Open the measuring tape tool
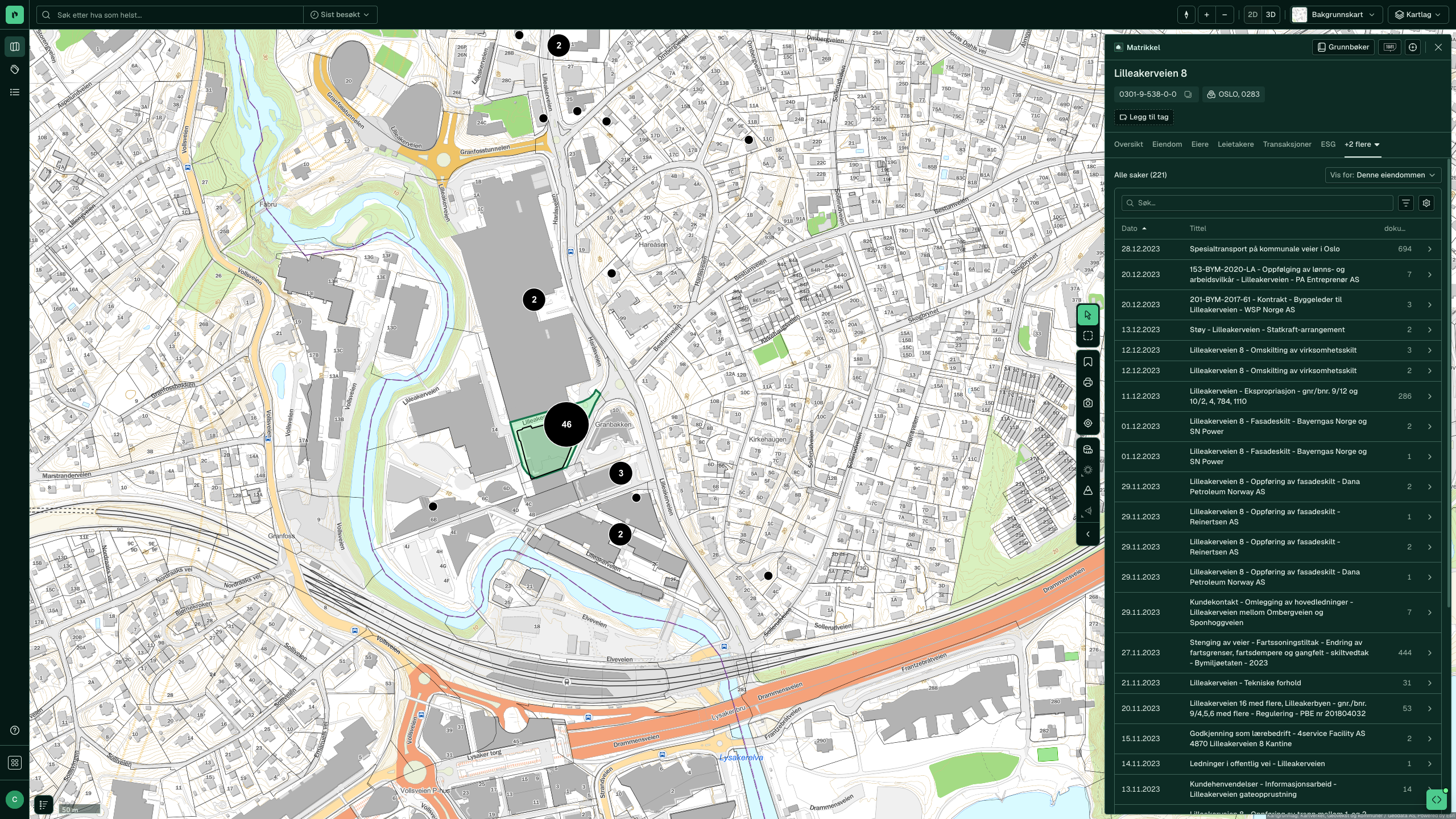Screen dimensions: 1456x819 point(1087,449)
